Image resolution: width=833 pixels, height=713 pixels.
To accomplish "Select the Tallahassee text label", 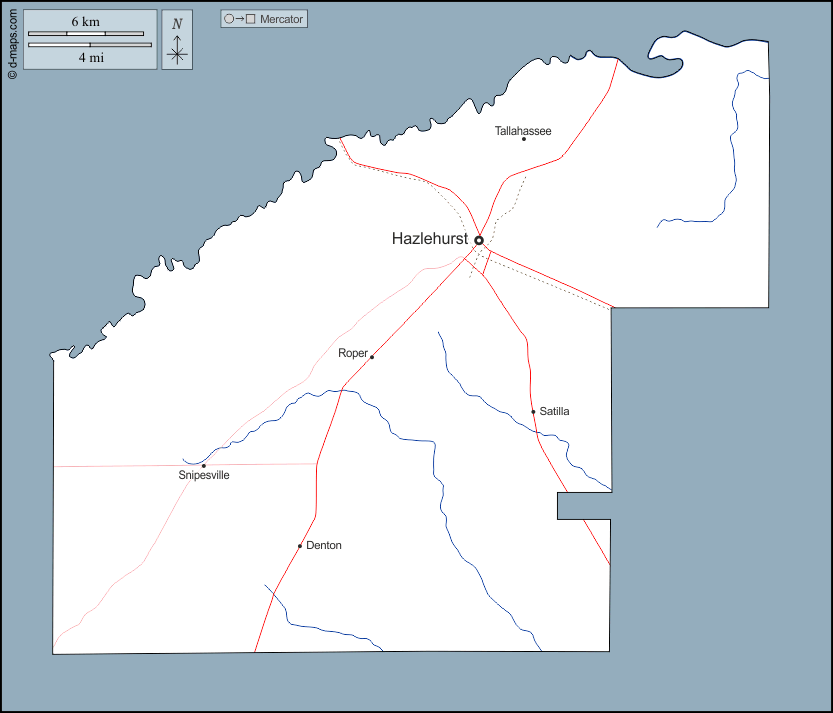I will click(523, 131).
